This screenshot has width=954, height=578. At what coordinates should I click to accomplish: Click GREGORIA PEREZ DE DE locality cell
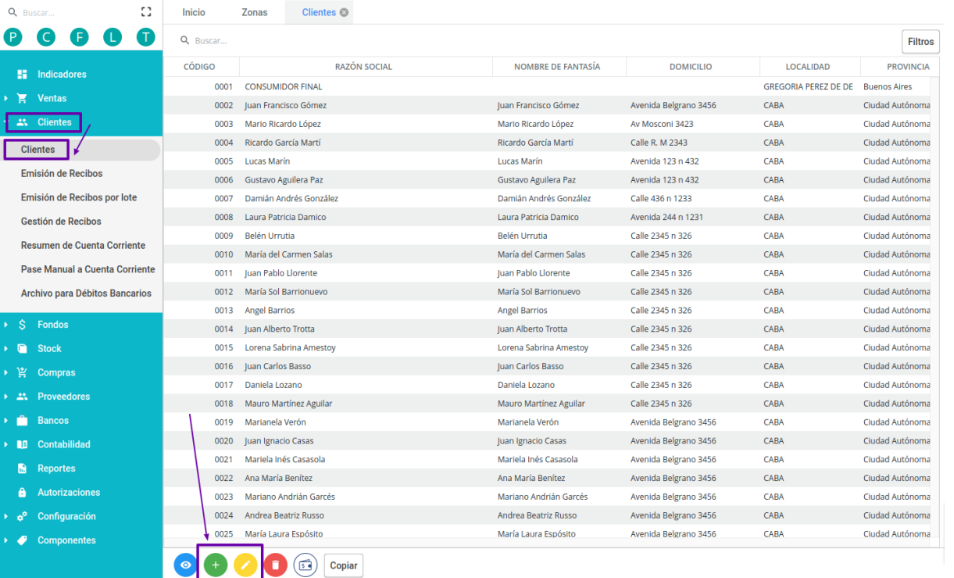808,86
